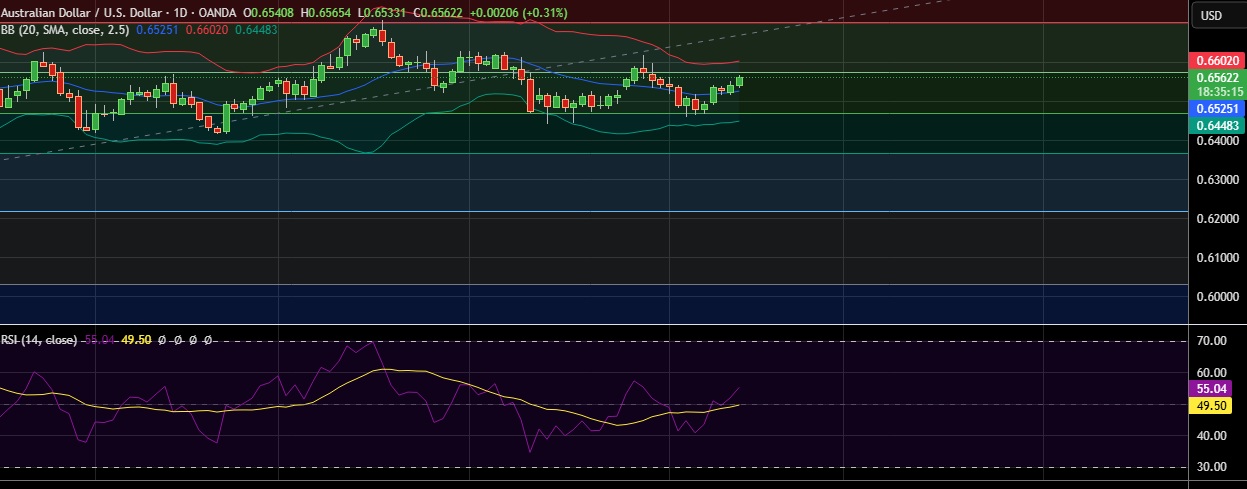The width and height of the screenshot is (1247, 489).
Task: Select the BB (20, SMA, close, 2.5) indicator label
Action: click(64, 30)
